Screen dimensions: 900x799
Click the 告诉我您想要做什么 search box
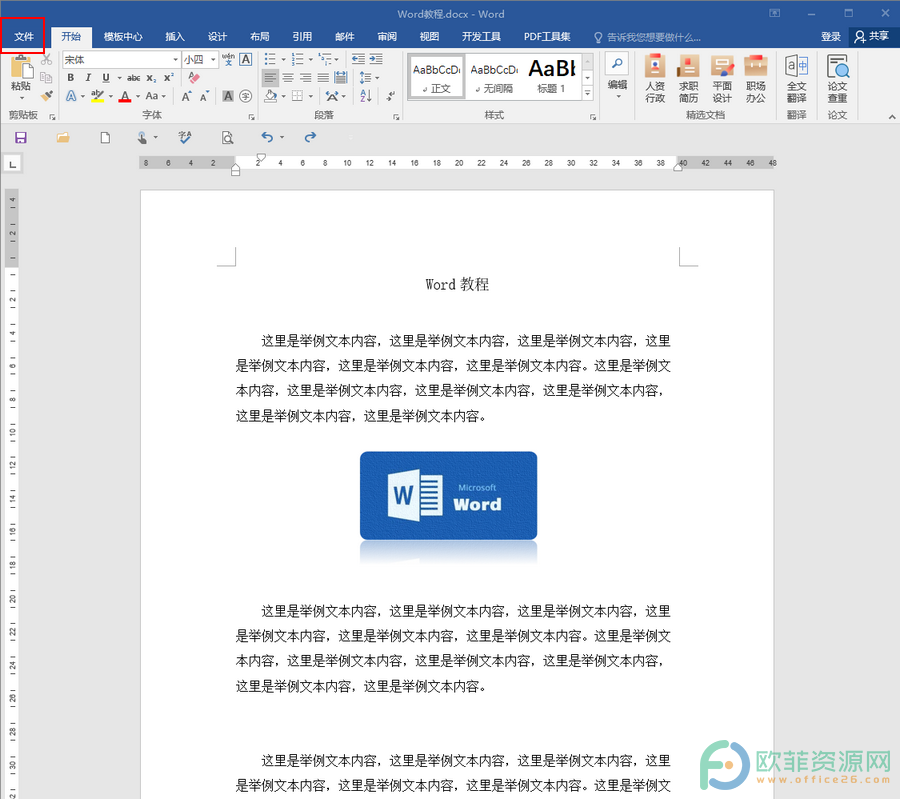point(647,37)
